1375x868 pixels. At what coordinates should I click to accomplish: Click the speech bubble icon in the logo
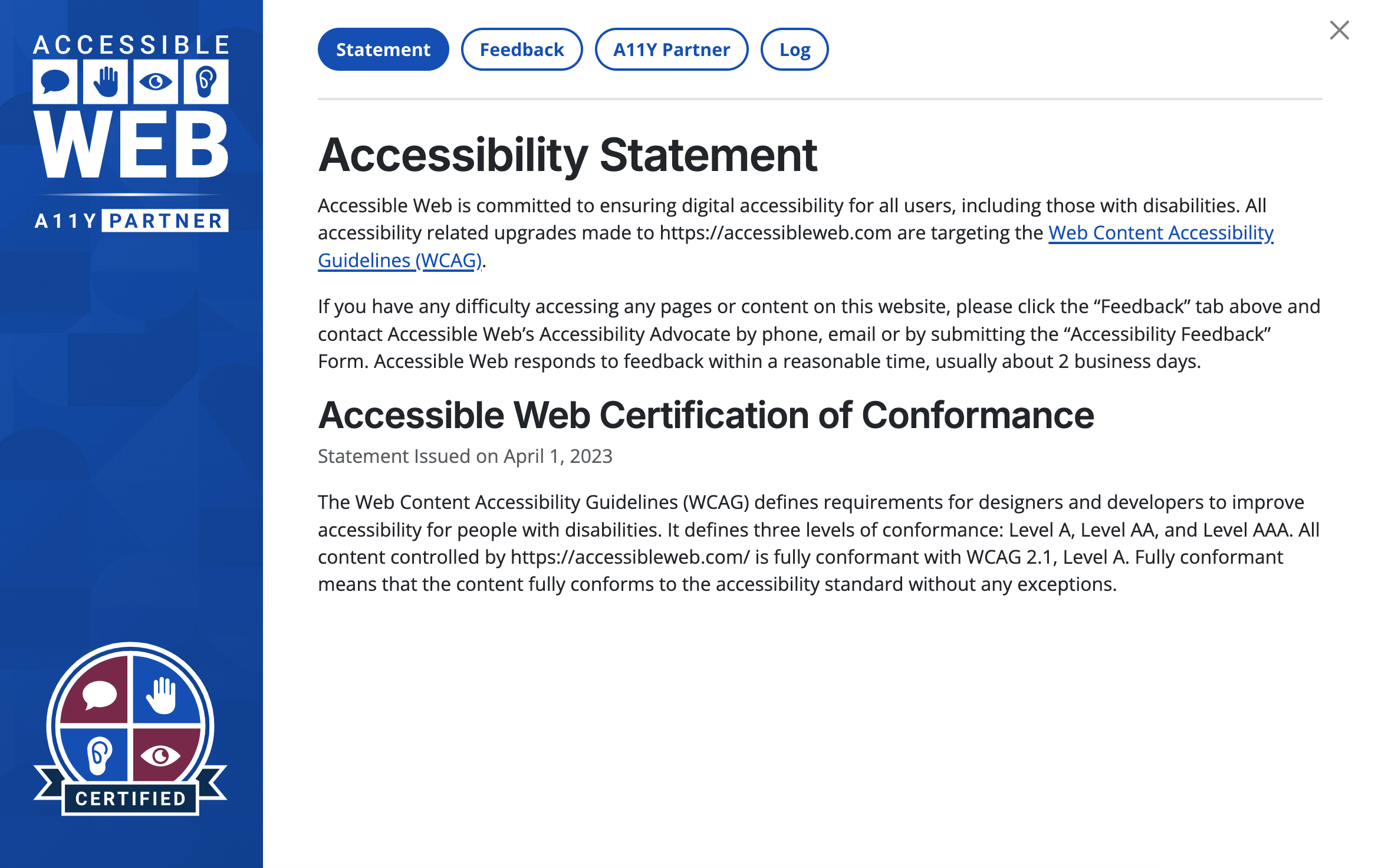click(x=55, y=81)
